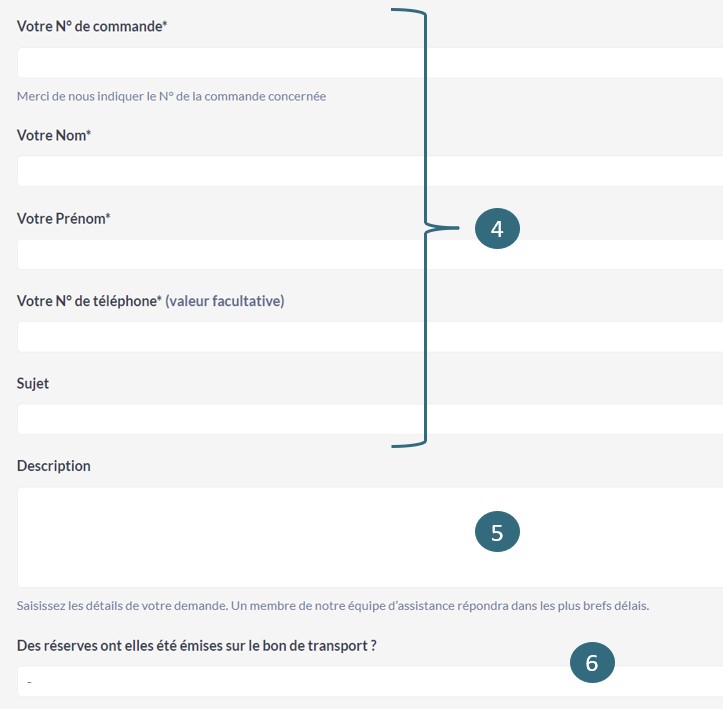This screenshot has height=709, width=723.
Task: Click the "Votre Prénom" label
Action: [x=63, y=218]
